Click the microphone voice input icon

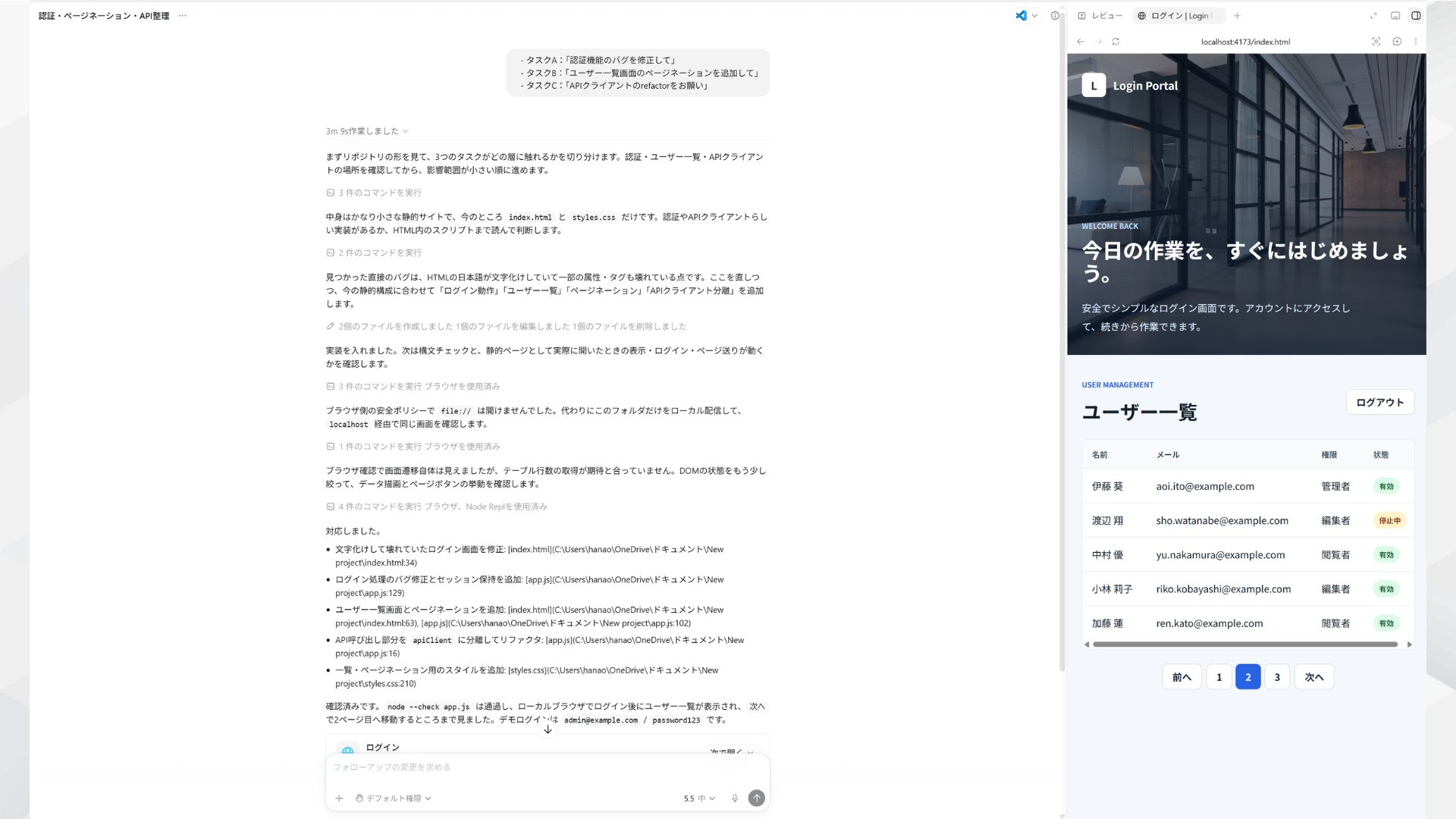point(734,799)
